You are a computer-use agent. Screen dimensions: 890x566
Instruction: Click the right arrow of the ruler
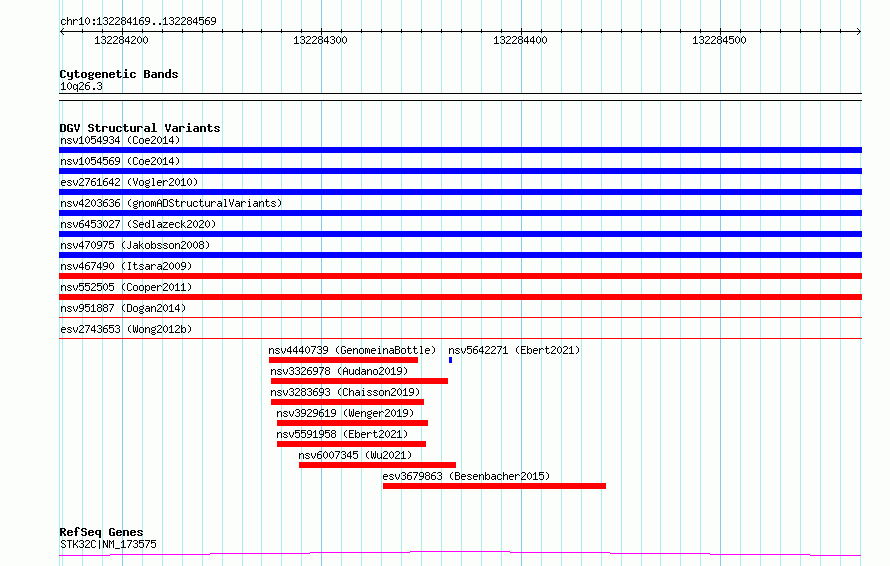859,32
